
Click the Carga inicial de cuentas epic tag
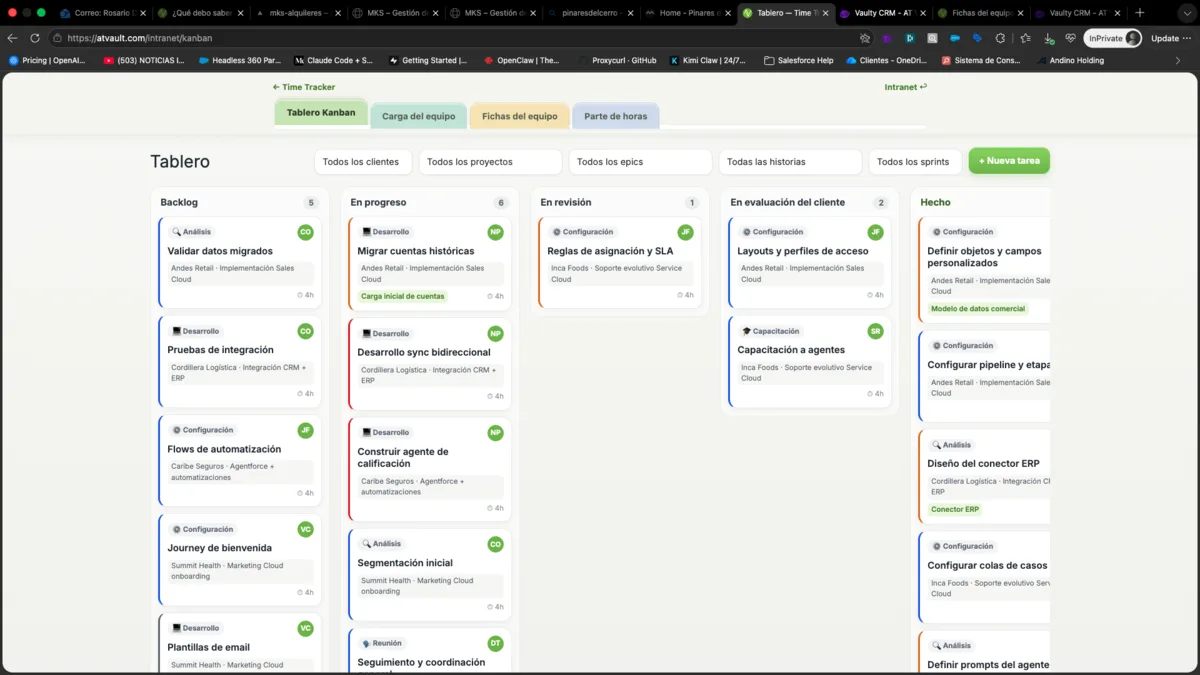point(403,296)
